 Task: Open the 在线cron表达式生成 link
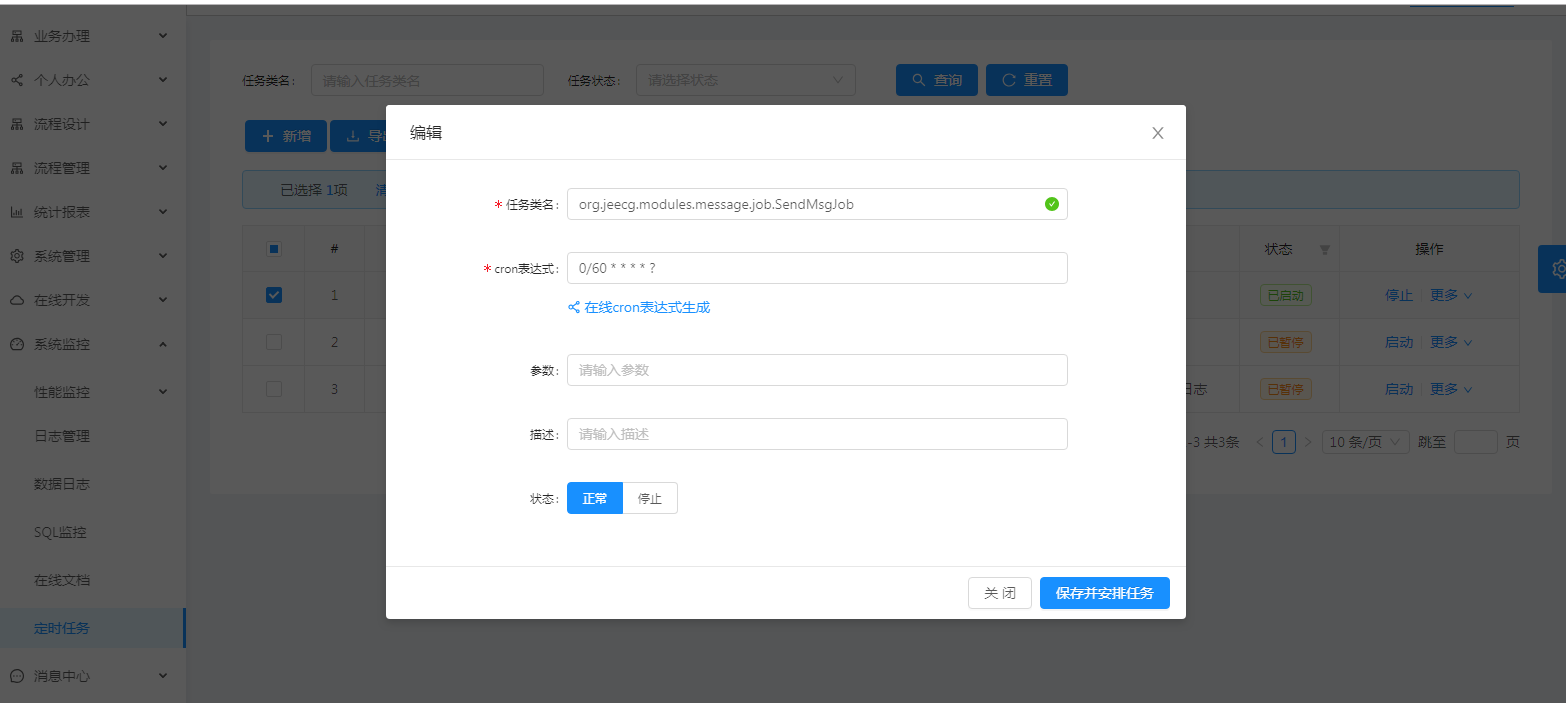[x=639, y=307]
